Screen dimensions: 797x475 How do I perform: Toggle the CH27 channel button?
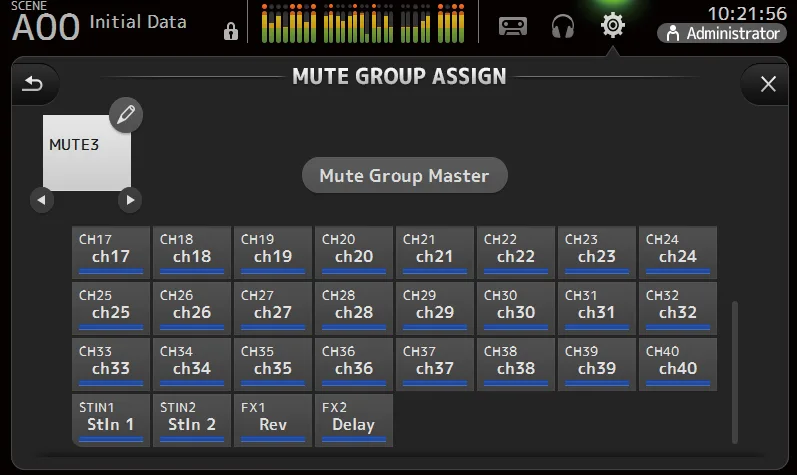click(273, 308)
